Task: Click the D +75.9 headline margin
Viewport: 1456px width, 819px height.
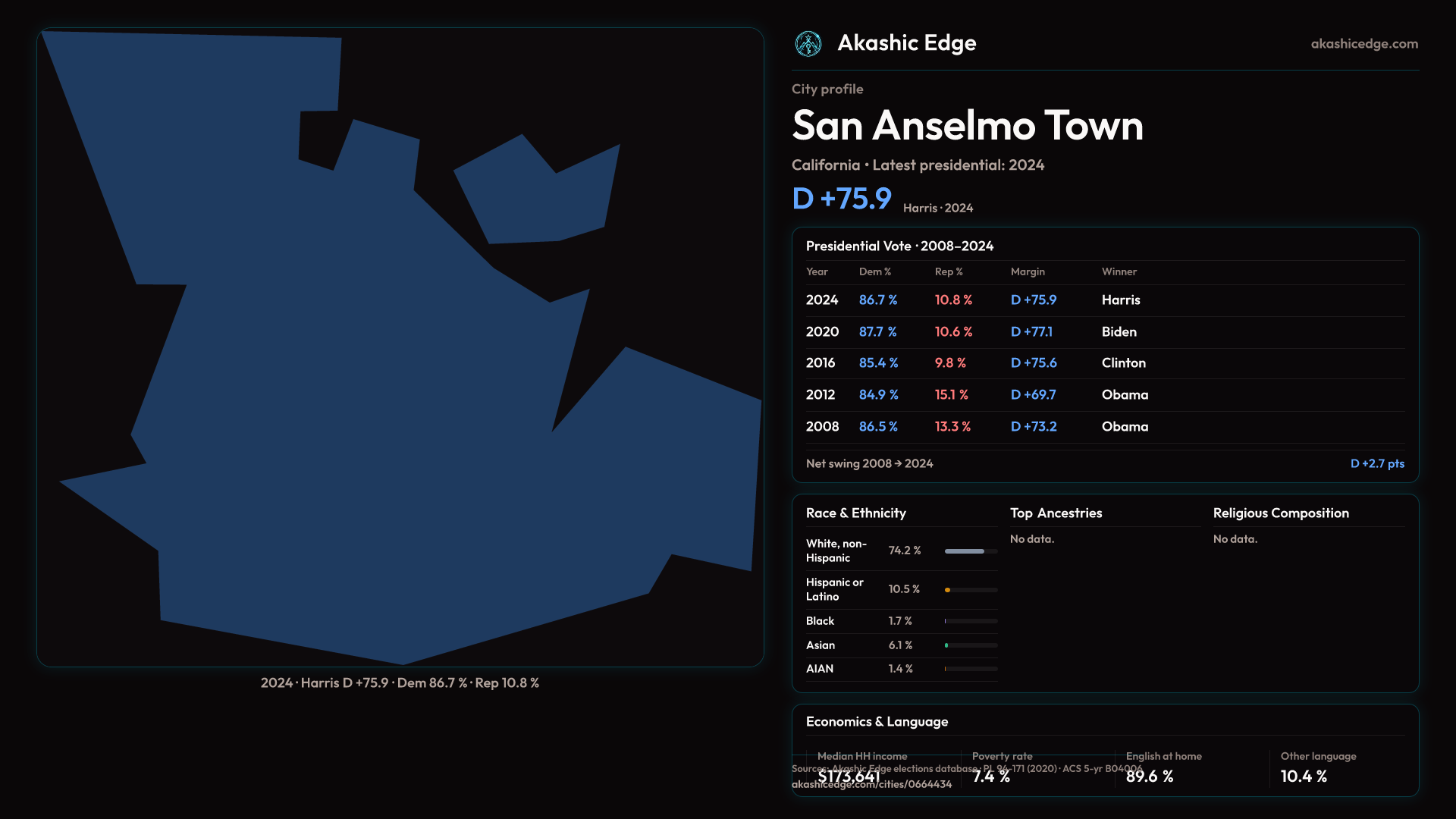Action: (842, 199)
